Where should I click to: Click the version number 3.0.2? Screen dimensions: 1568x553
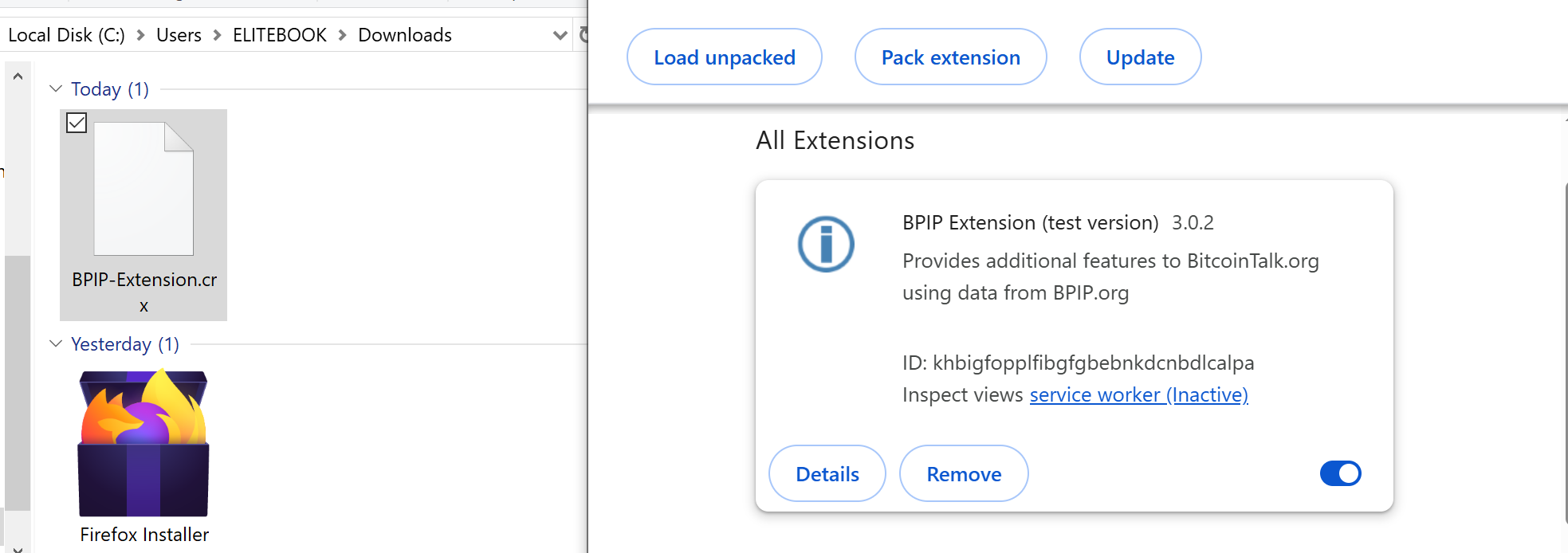1193,222
